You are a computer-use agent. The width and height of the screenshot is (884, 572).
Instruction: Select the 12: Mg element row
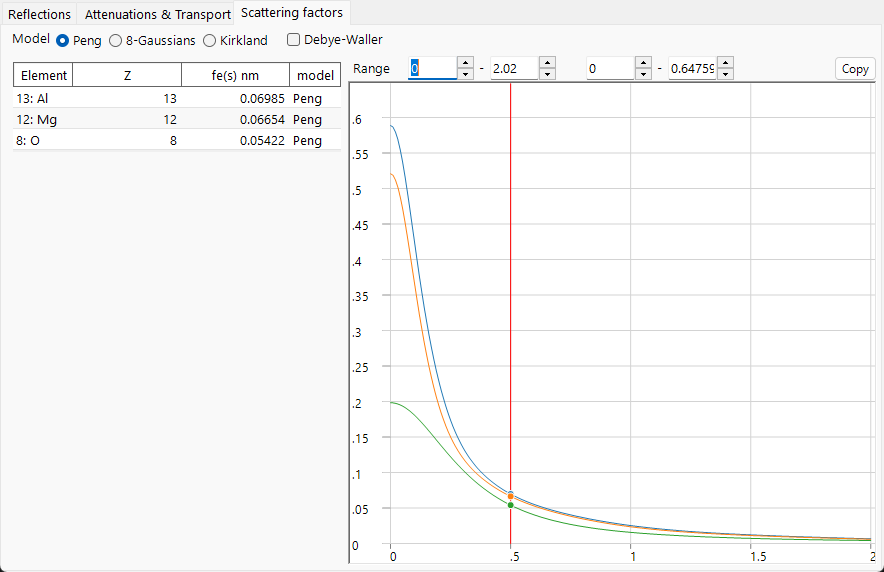177,119
